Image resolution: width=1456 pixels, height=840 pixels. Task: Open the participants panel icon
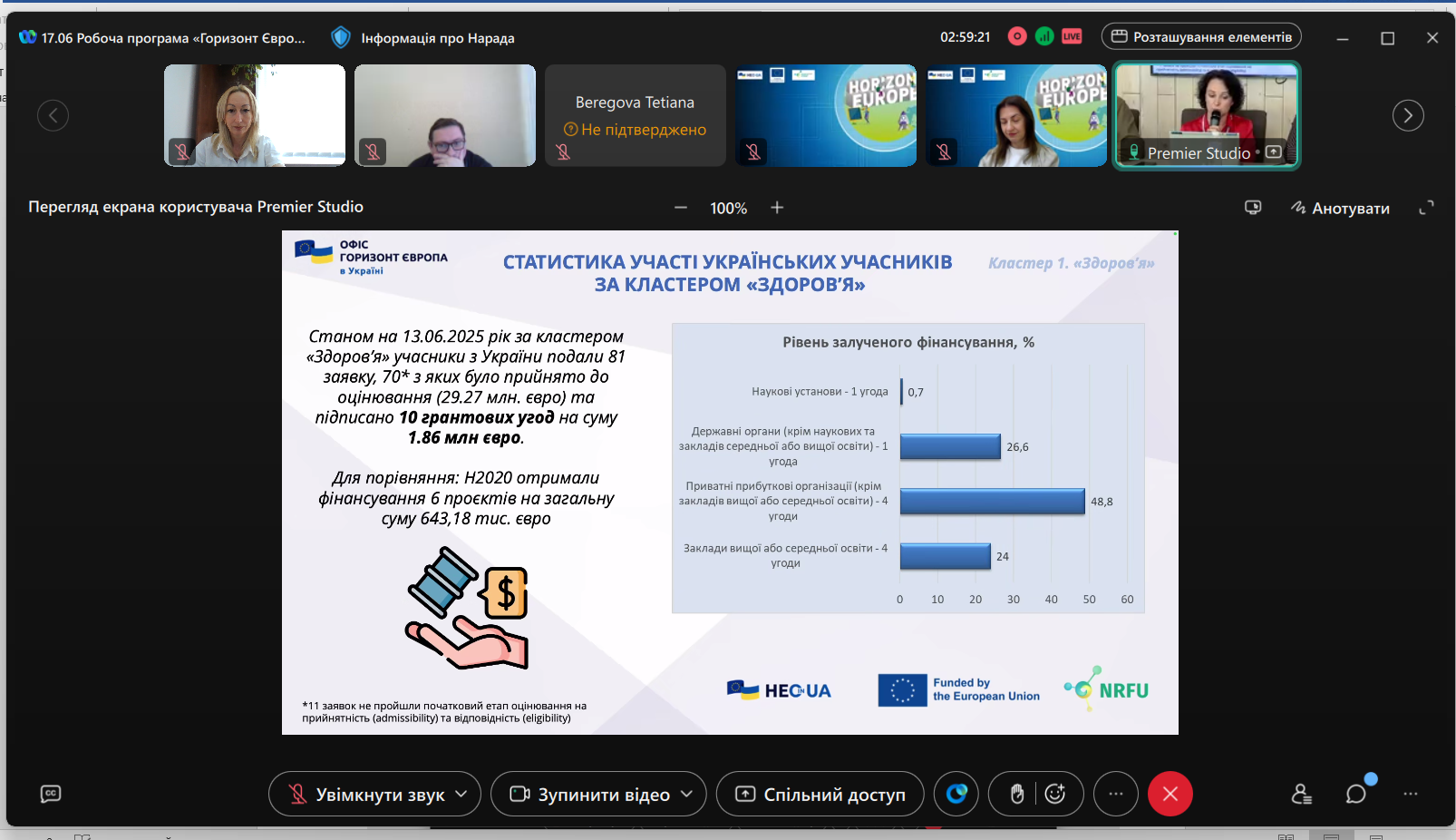click(x=1301, y=794)
